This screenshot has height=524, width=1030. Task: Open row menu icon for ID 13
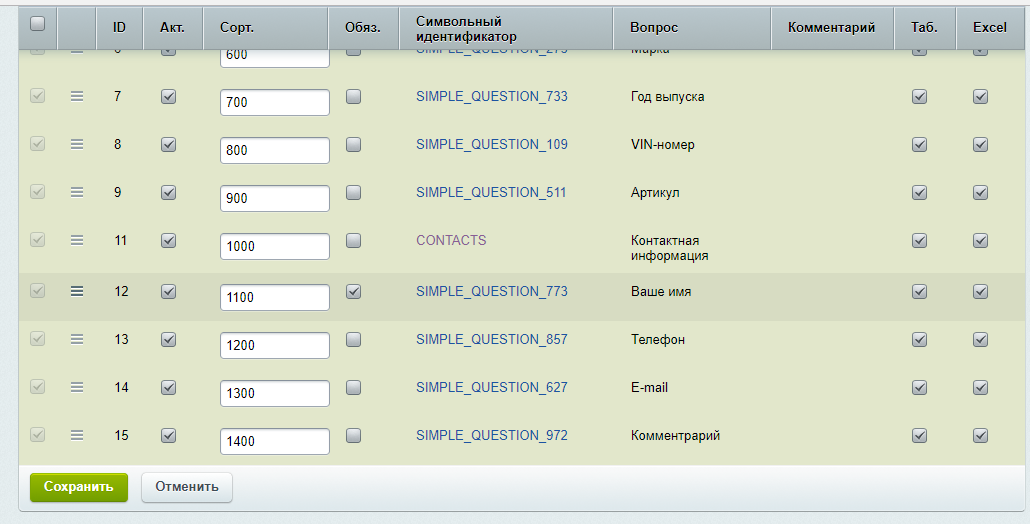(77, 340)
